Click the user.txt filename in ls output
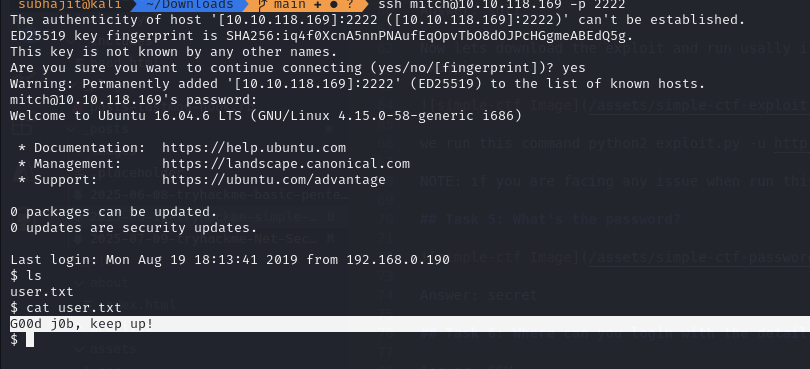The image size is (810, 369). coord(42,292)
